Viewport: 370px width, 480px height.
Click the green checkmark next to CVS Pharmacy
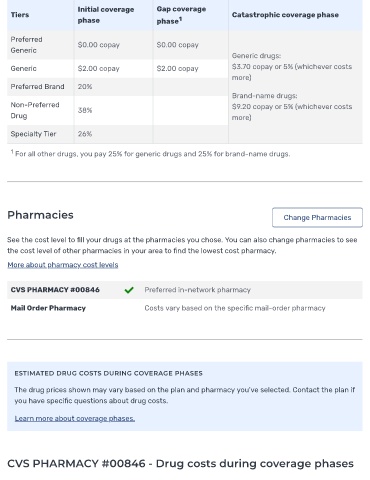pos(129,290)
